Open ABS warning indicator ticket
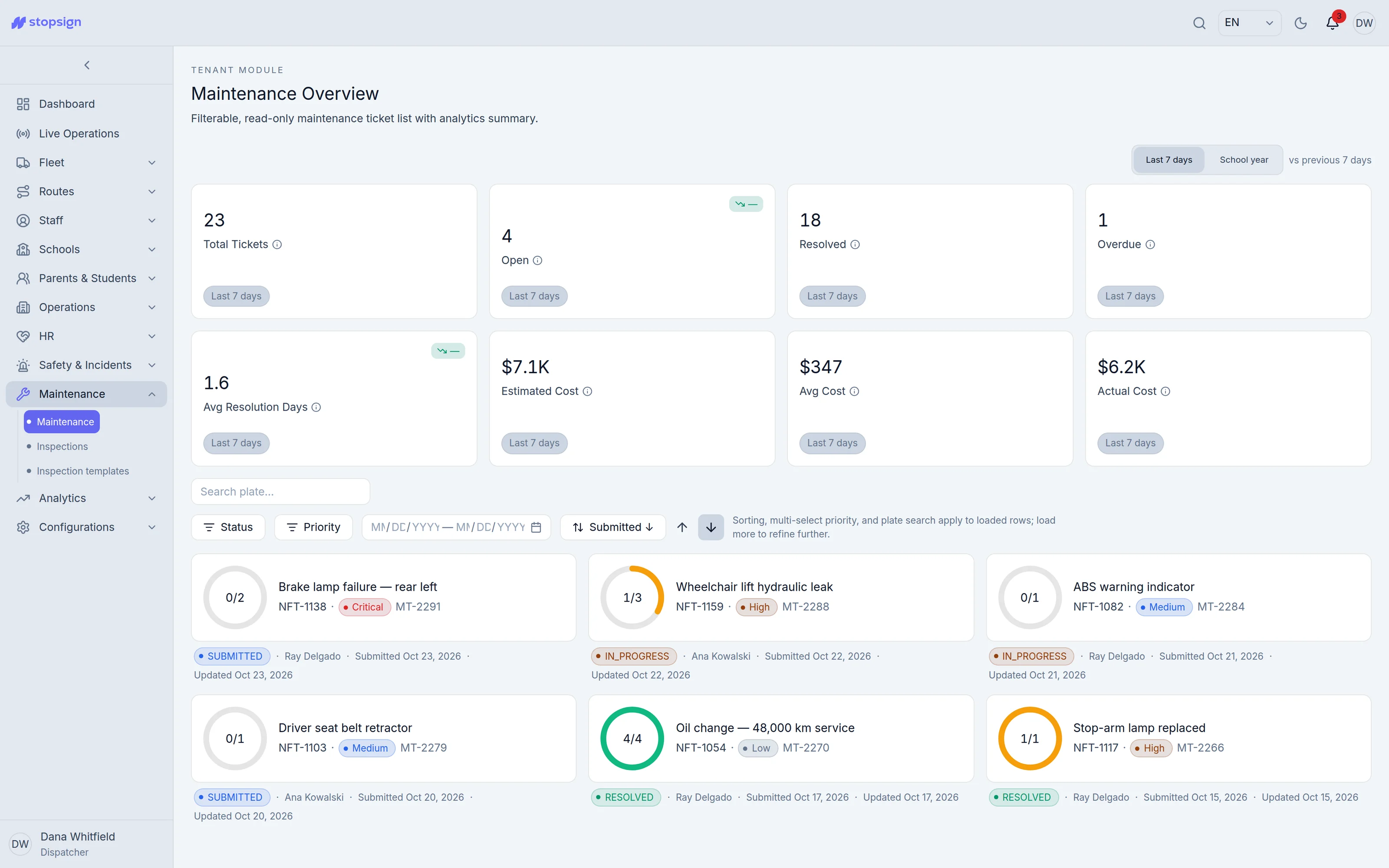The height and width of the screenshot is (868, 1389). (1178, 597)
